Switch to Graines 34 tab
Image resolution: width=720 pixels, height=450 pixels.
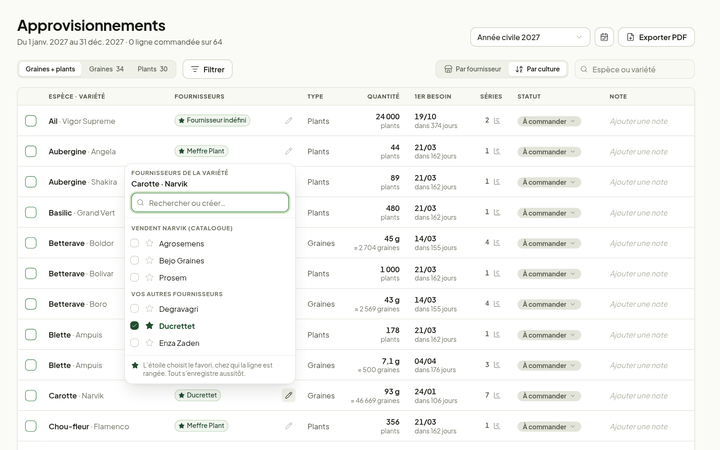[x=106, y=69]
